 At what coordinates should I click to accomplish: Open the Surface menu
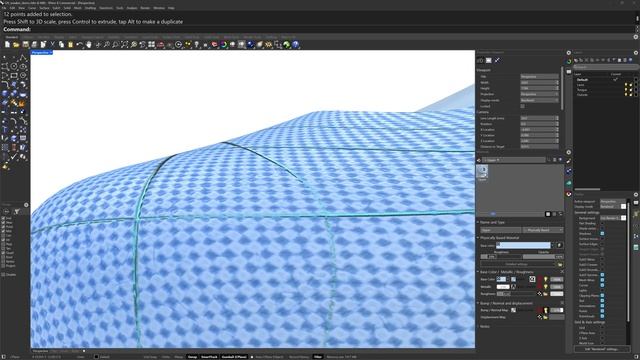44,8
